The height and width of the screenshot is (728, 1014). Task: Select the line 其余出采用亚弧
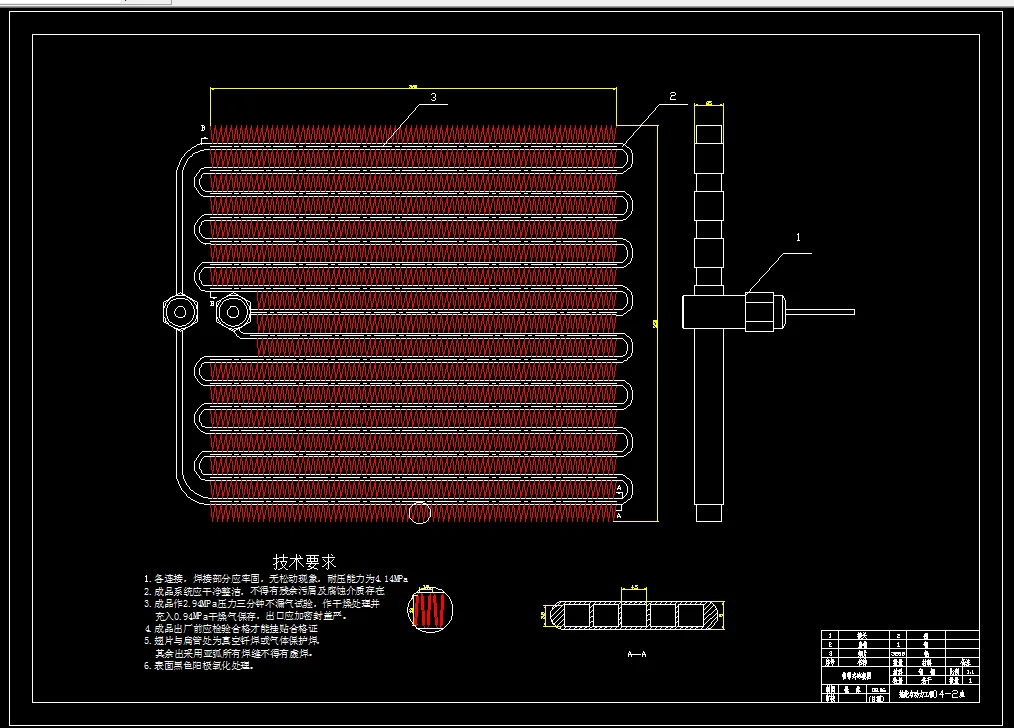point(234,654)
